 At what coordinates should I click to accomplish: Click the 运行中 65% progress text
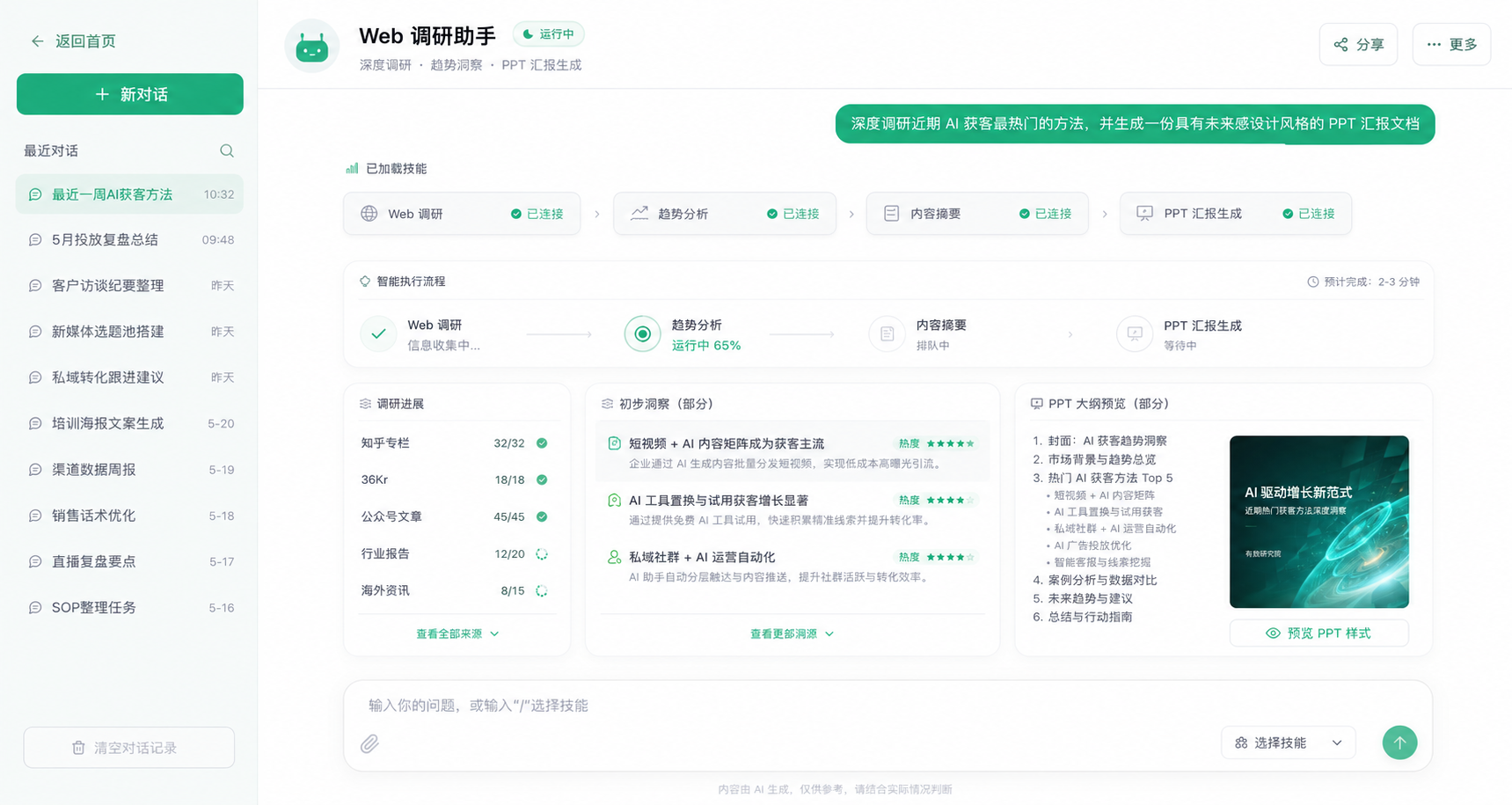click(x=706, y=346)
